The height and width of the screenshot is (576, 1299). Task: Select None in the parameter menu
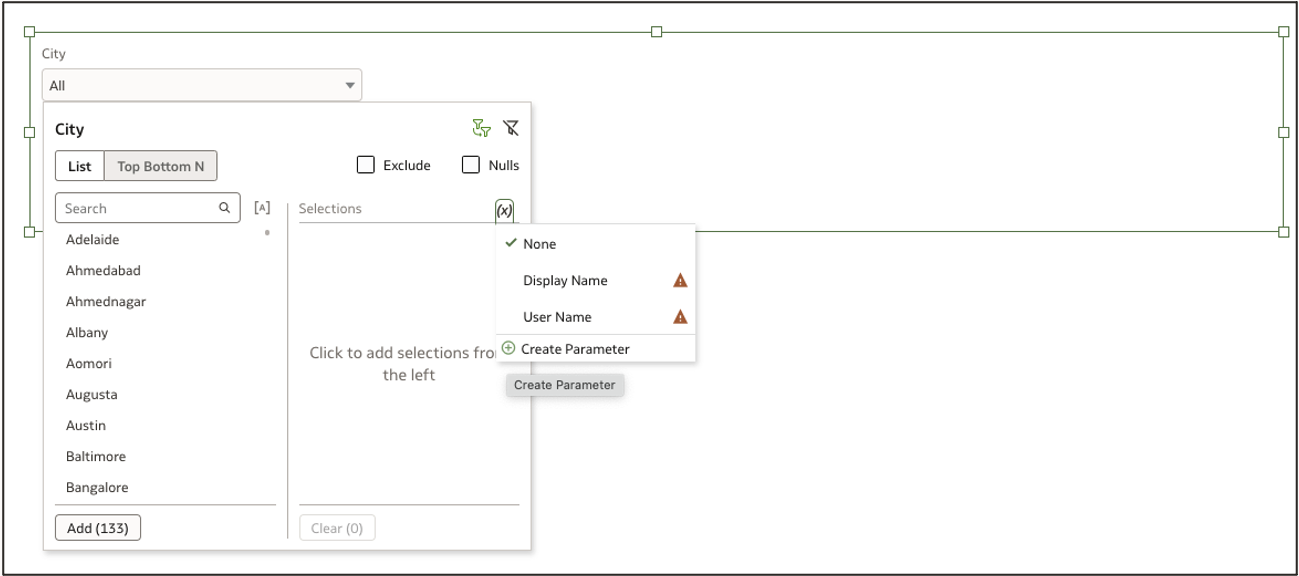tap(541, 244)
